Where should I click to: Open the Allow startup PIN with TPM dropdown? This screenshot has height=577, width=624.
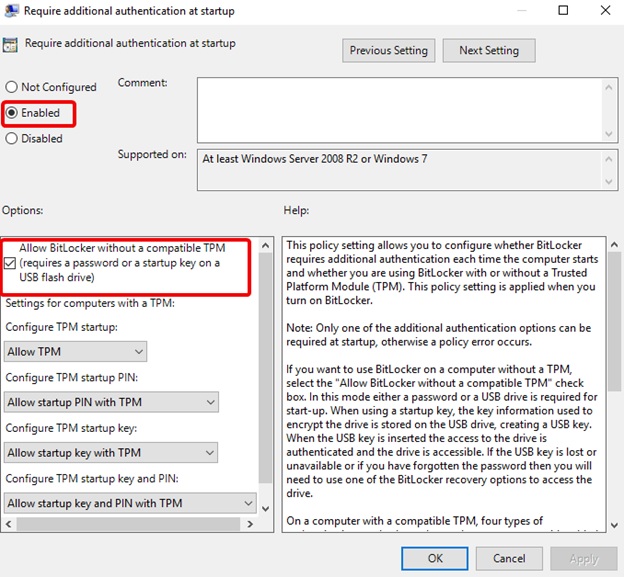111,402
